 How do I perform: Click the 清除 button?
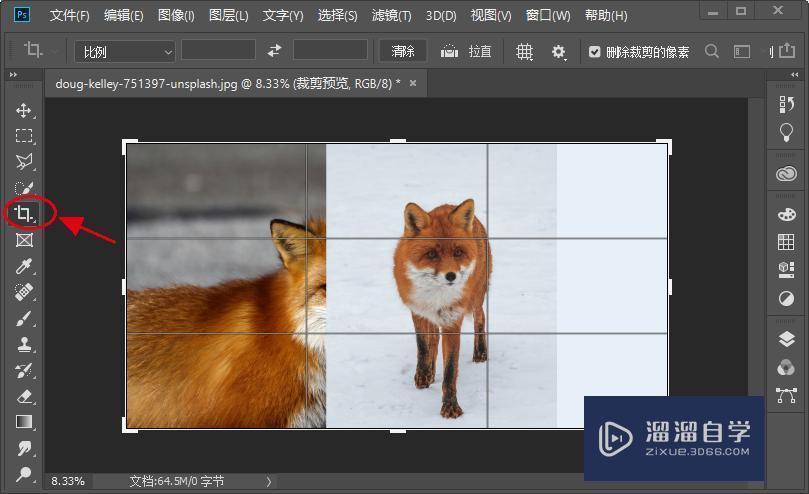pos(403,51)
